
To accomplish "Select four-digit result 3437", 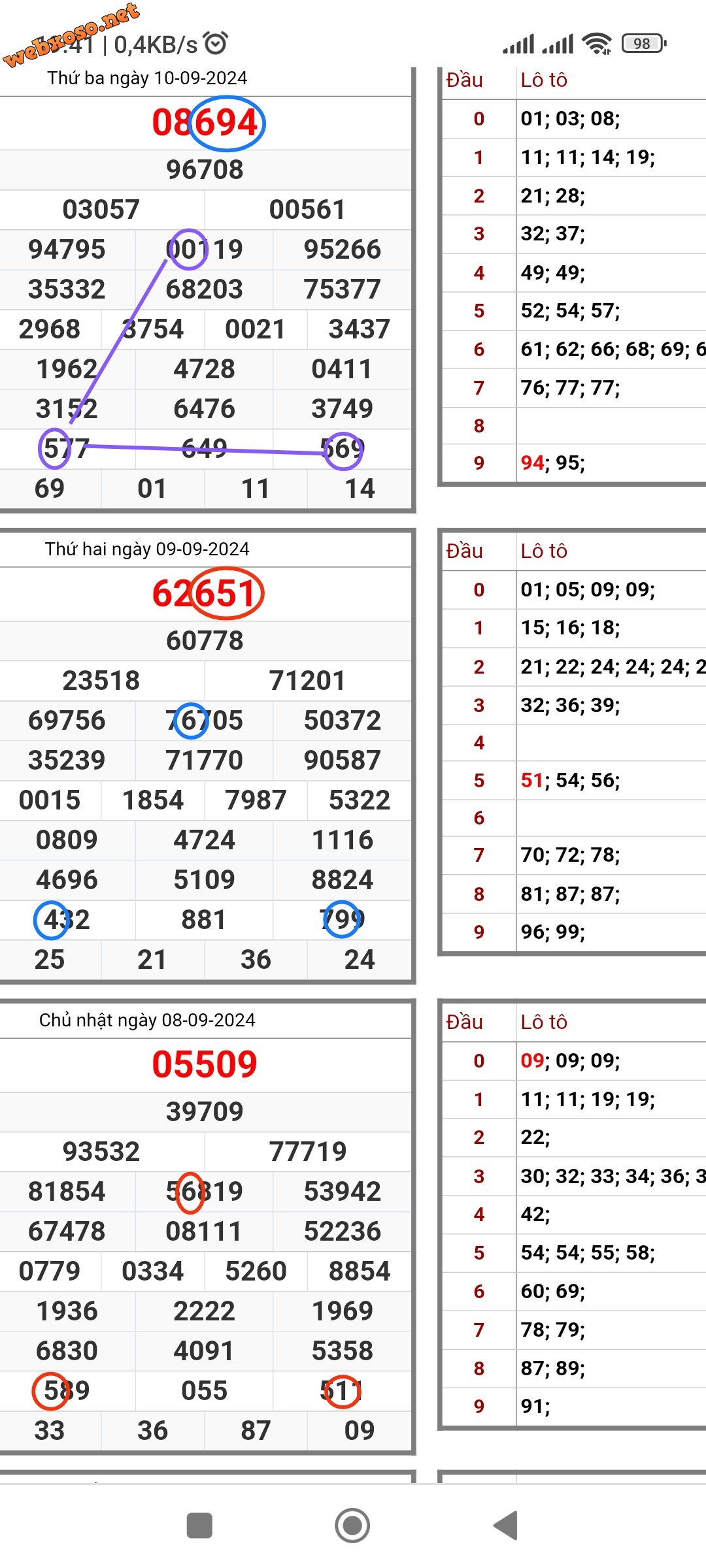I will click(360, 329).
